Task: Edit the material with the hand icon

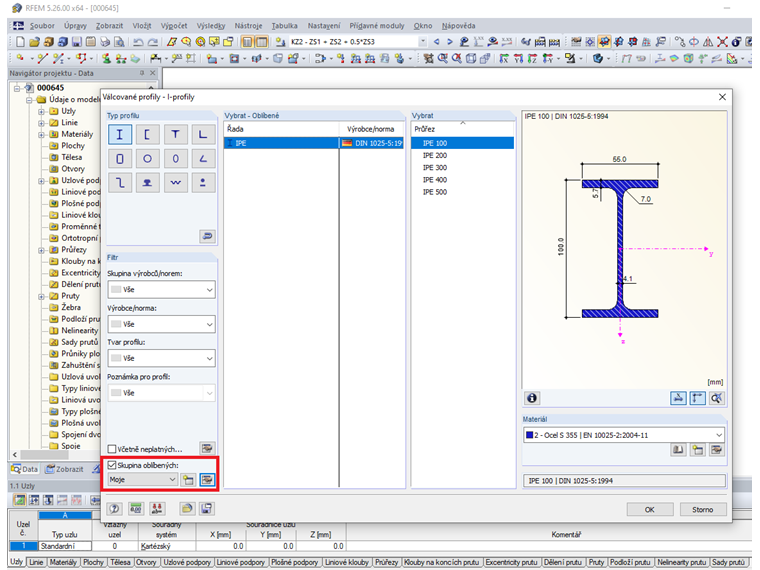Action: 716,450
